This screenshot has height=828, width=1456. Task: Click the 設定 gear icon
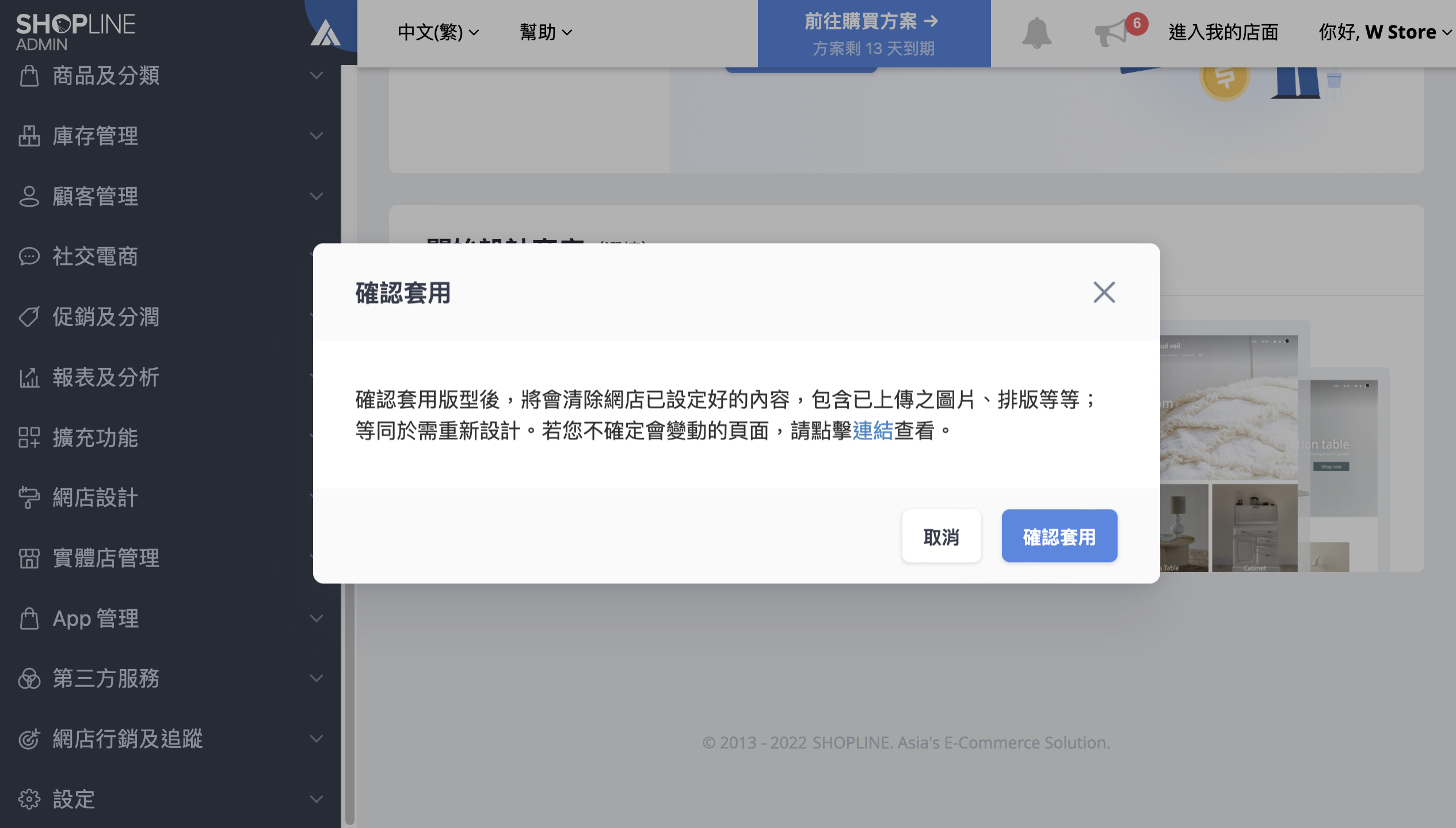(x=29, y=800)
